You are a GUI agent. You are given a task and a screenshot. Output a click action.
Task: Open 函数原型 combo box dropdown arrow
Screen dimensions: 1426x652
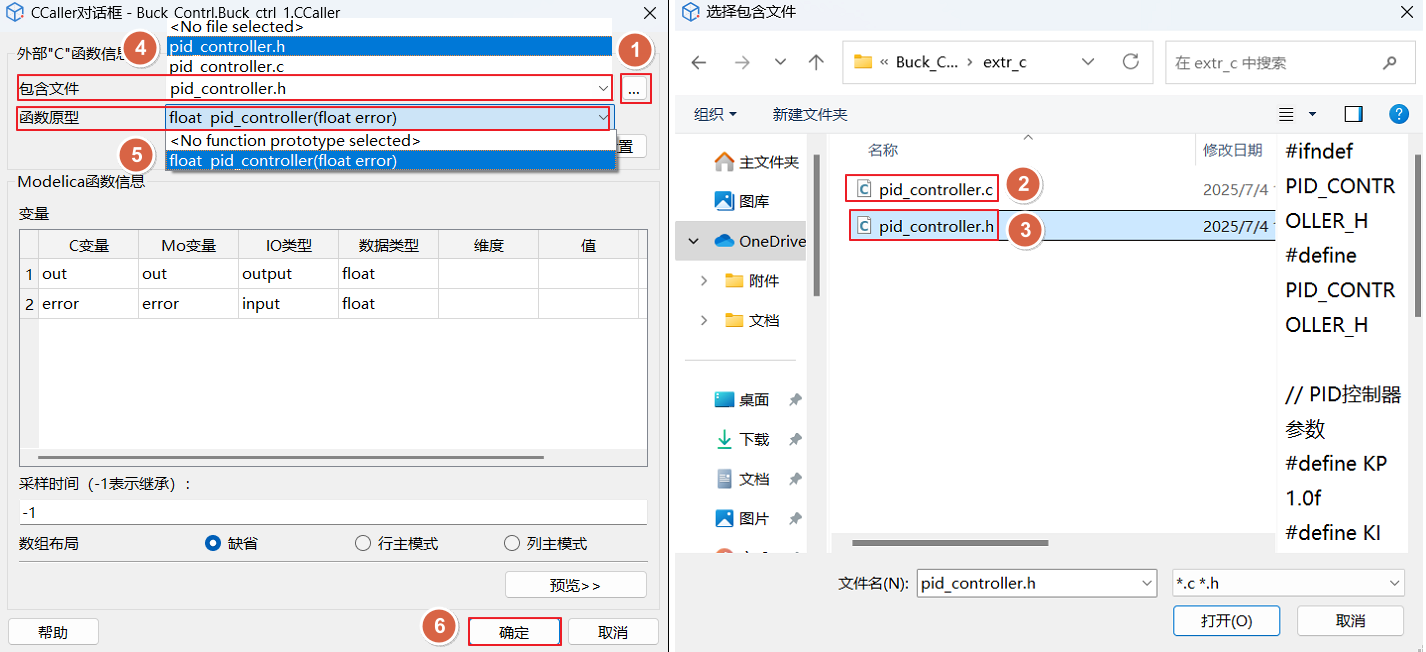coord(602,118)
